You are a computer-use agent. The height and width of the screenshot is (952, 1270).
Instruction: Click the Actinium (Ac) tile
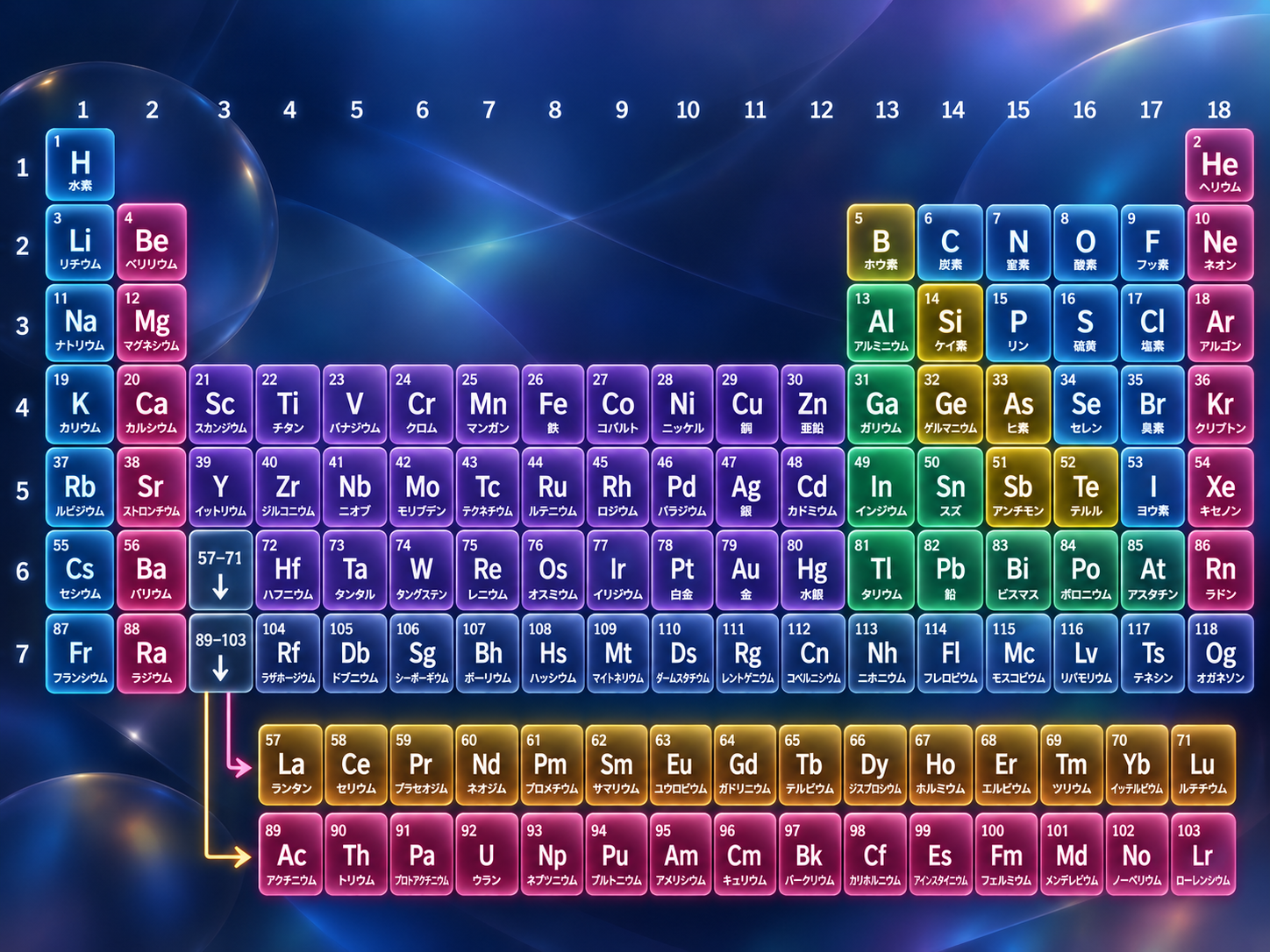(290, 854)
